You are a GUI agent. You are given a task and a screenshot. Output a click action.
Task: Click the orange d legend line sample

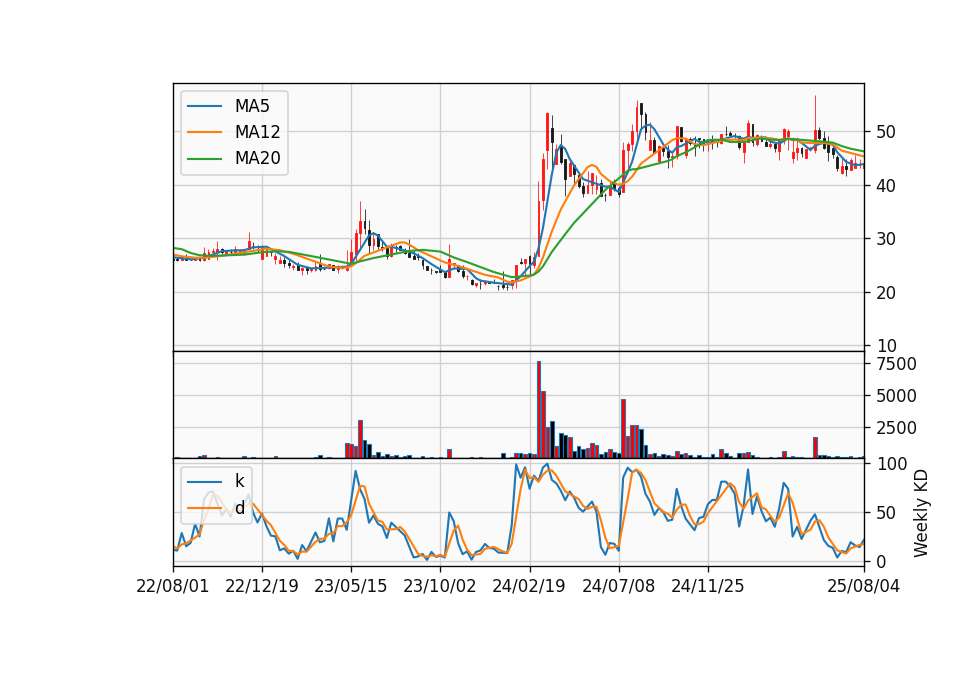pyautogui.click(x=204, y=508)
